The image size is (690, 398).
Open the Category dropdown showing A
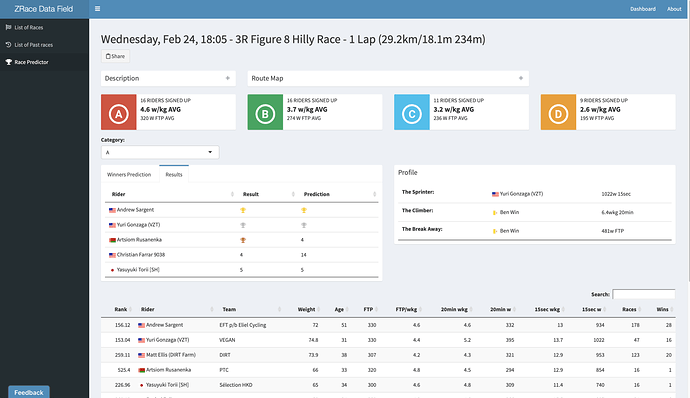160,152
